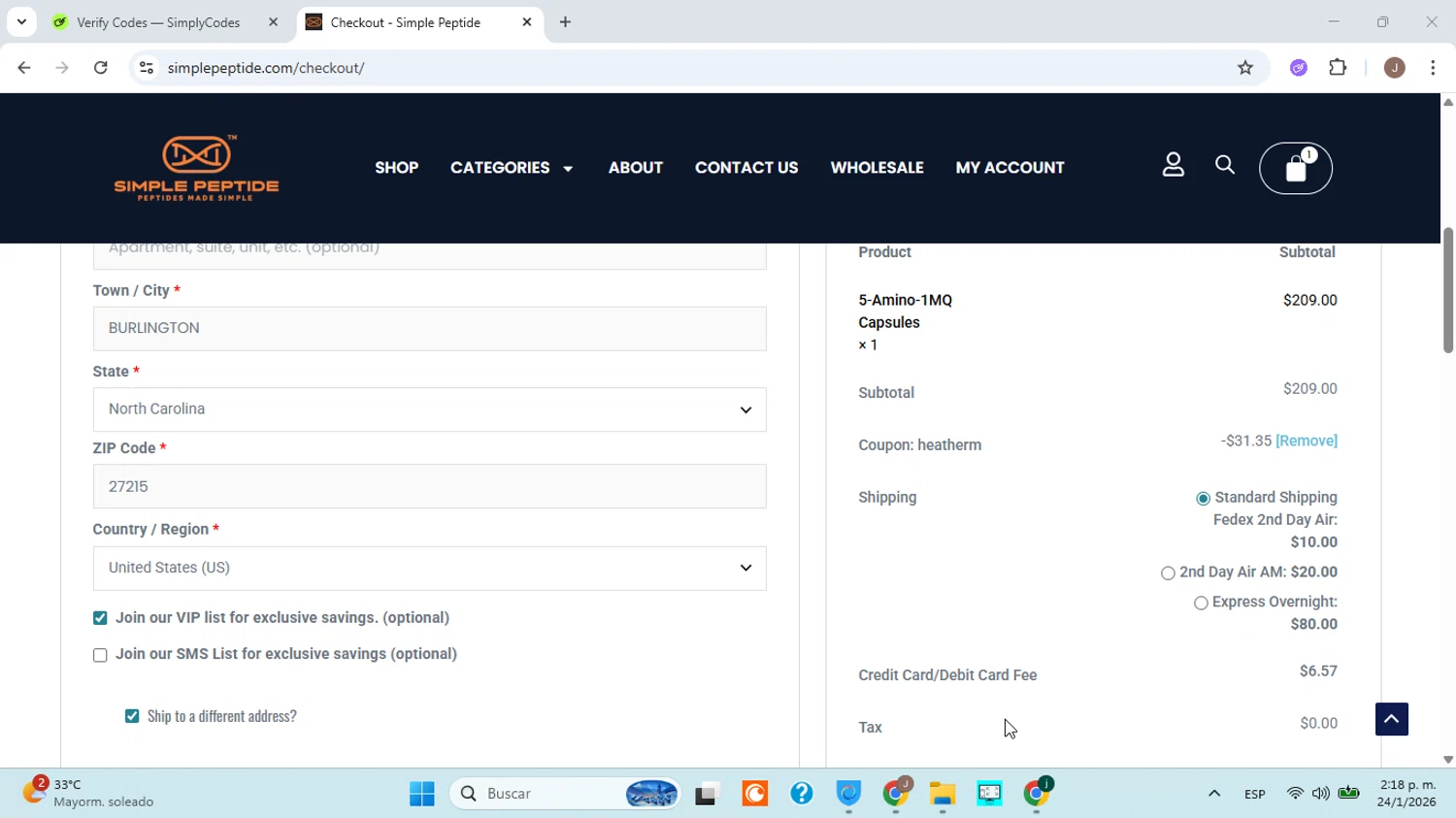Open the Chrome extensions puzzle icon

(1339, 68)
